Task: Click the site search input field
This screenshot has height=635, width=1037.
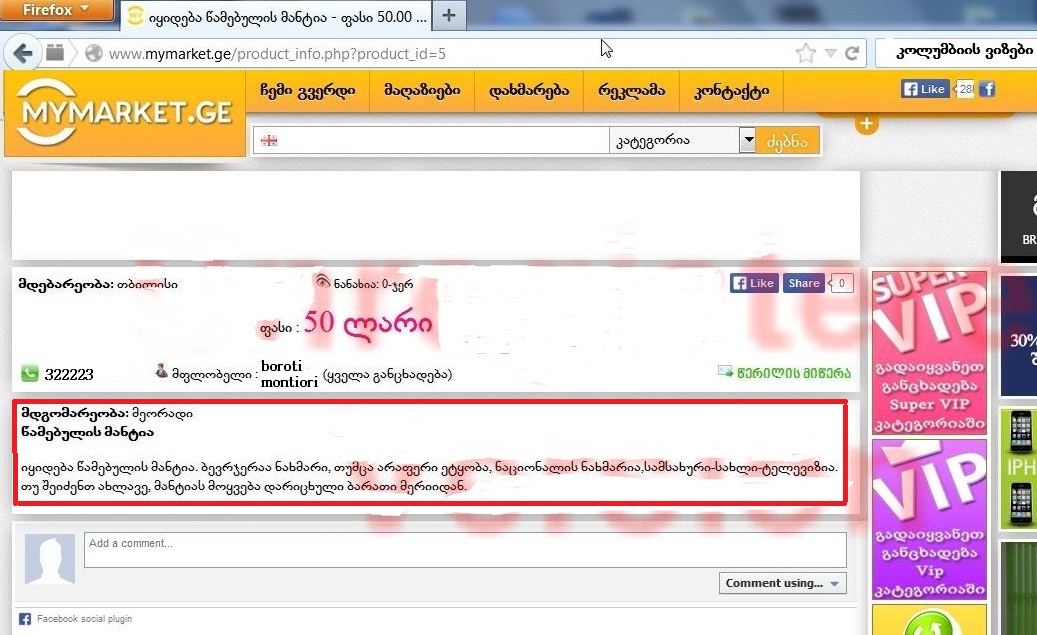Action: (x=431, y=140)
